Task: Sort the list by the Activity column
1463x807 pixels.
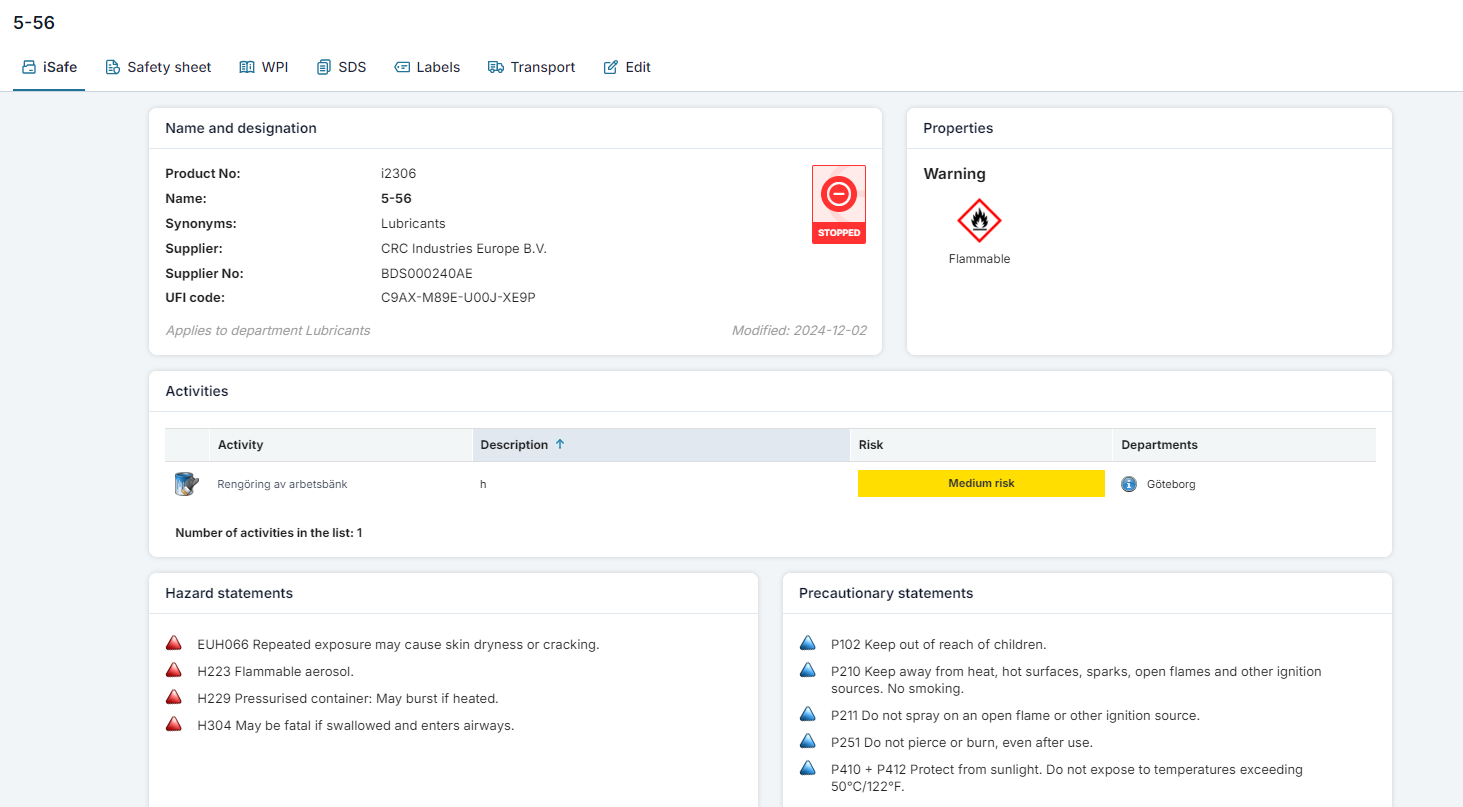Action: pyautogui.click(x=341, y=445)
